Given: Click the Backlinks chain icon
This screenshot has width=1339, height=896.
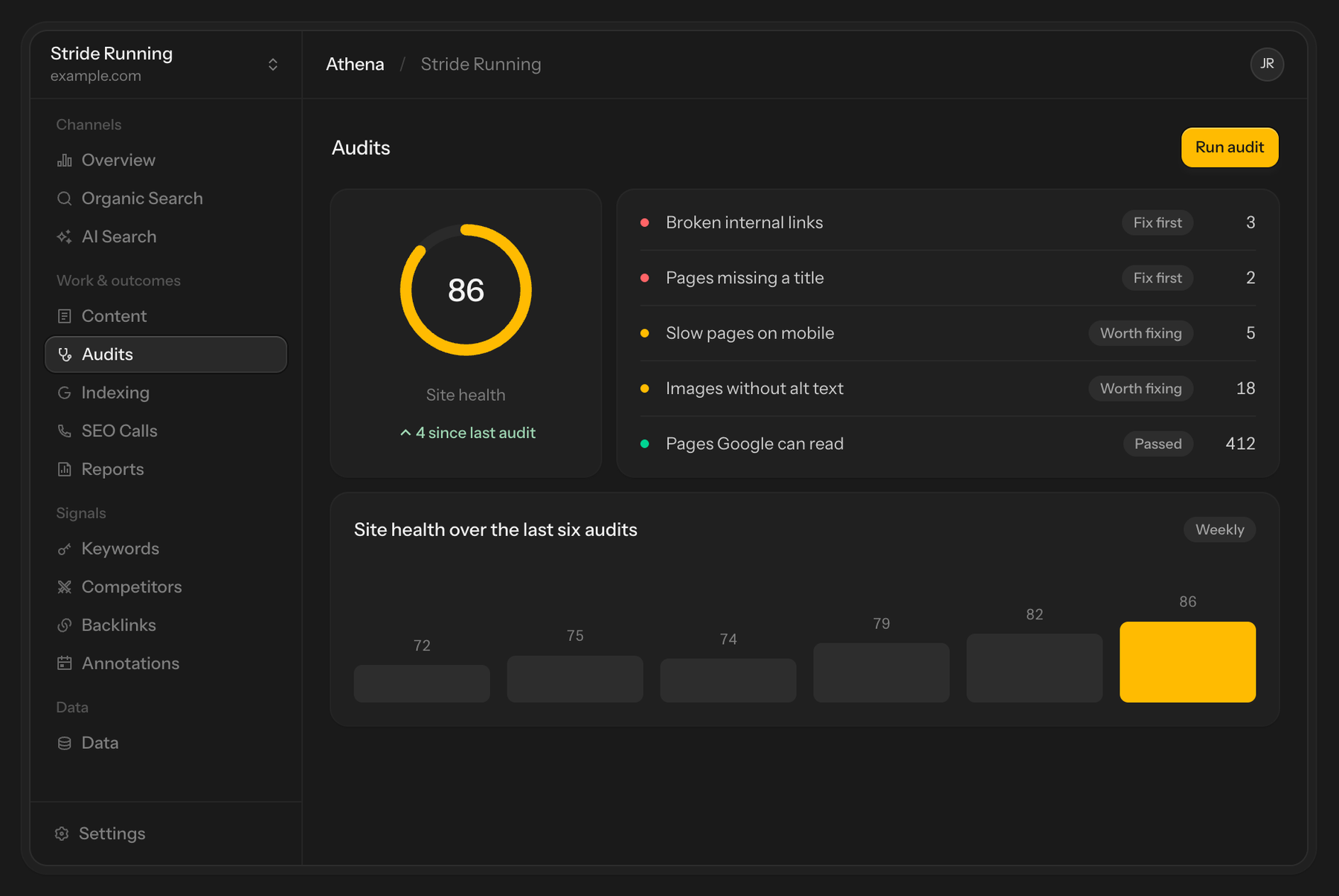Looking at the screenshot, I should tap(65, 625).
